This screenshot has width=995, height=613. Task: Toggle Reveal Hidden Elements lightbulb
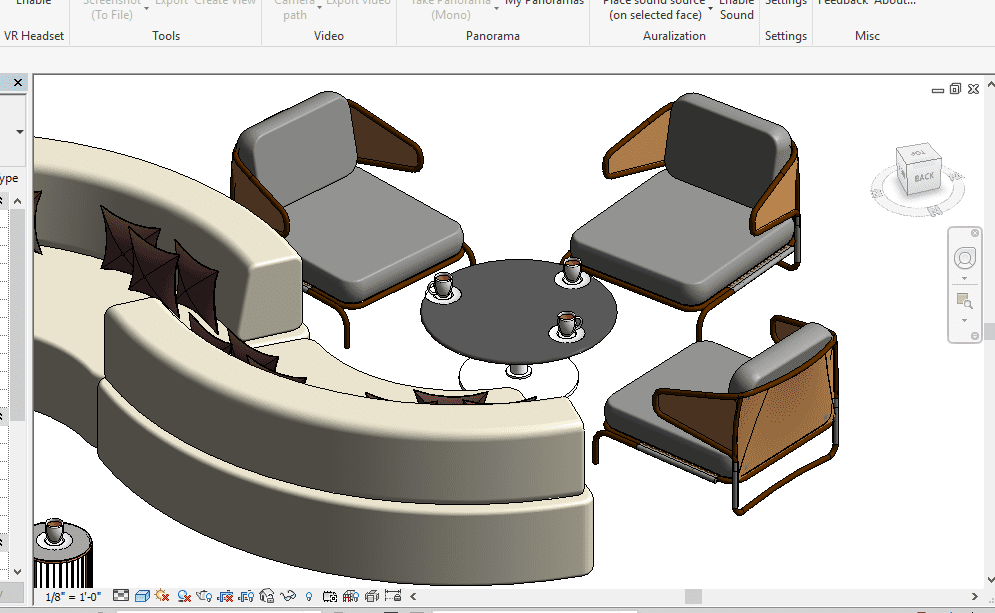point(309,596)
